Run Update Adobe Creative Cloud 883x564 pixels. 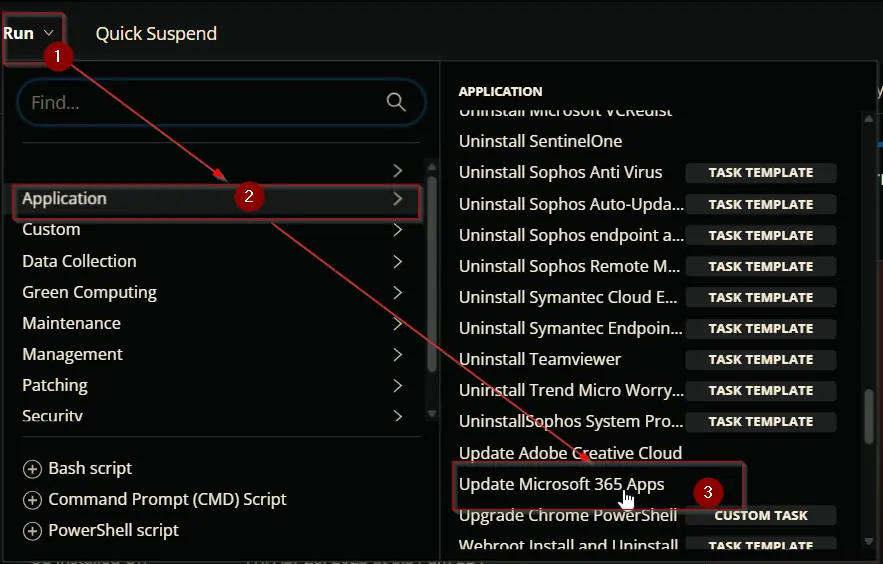click(x=570, y=453)
